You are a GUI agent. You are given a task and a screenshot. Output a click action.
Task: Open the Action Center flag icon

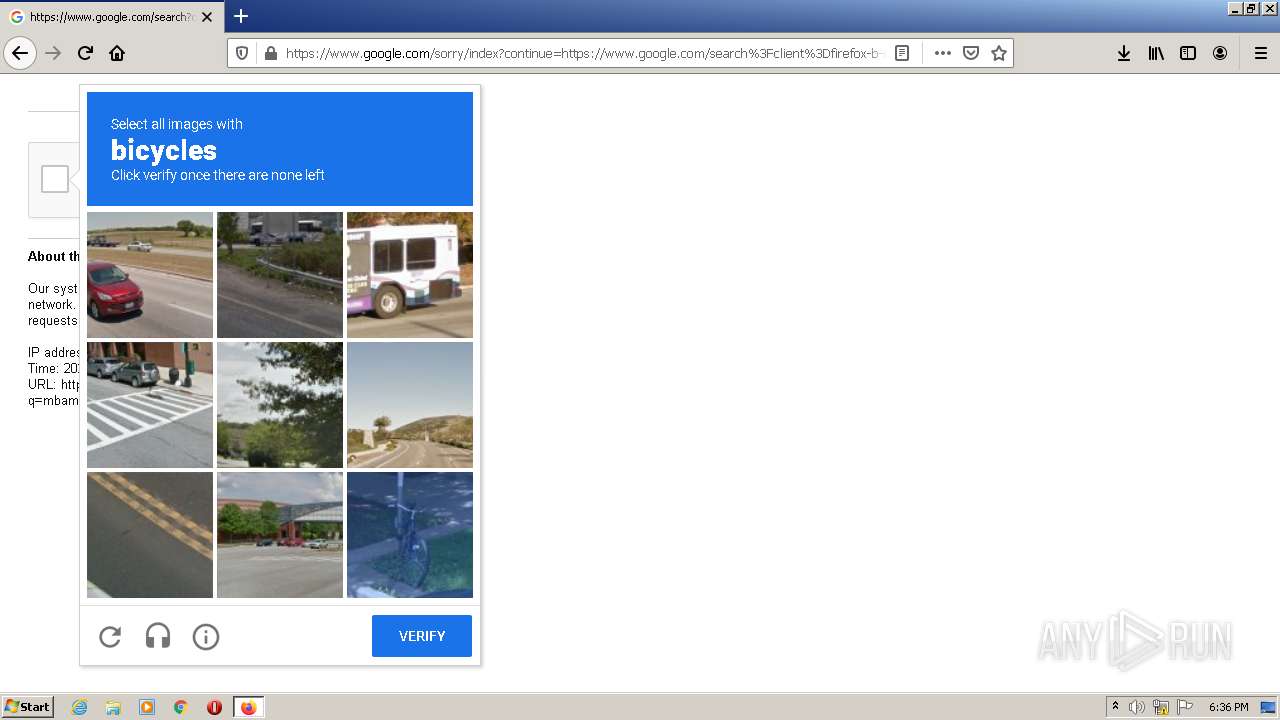click(1185, 707)
